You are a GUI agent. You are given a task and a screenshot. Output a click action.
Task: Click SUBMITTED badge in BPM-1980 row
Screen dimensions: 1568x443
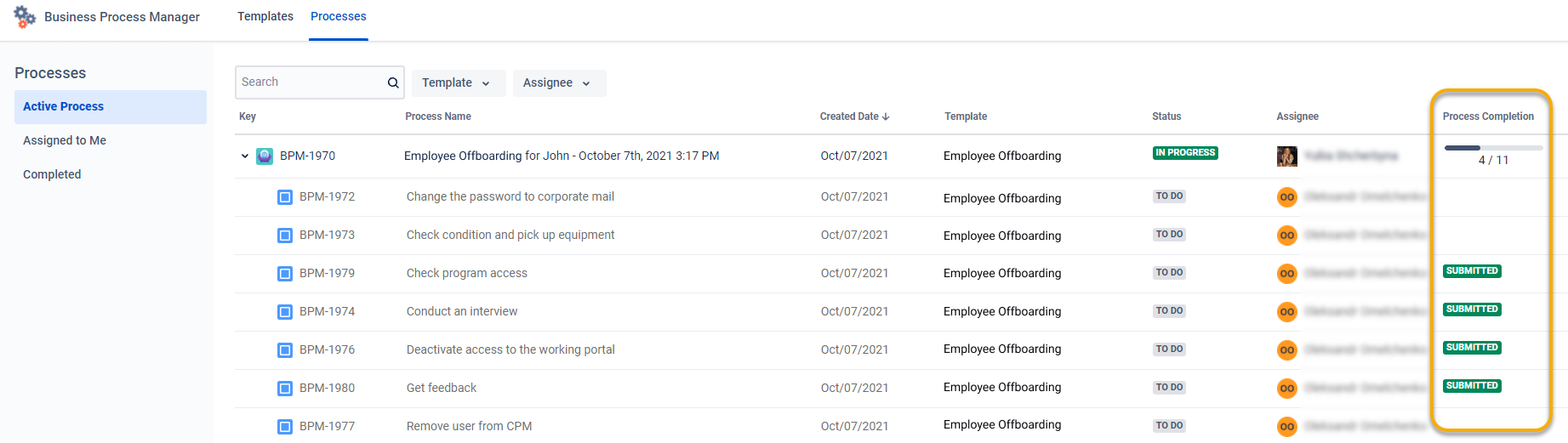(x=1472, y=386)
